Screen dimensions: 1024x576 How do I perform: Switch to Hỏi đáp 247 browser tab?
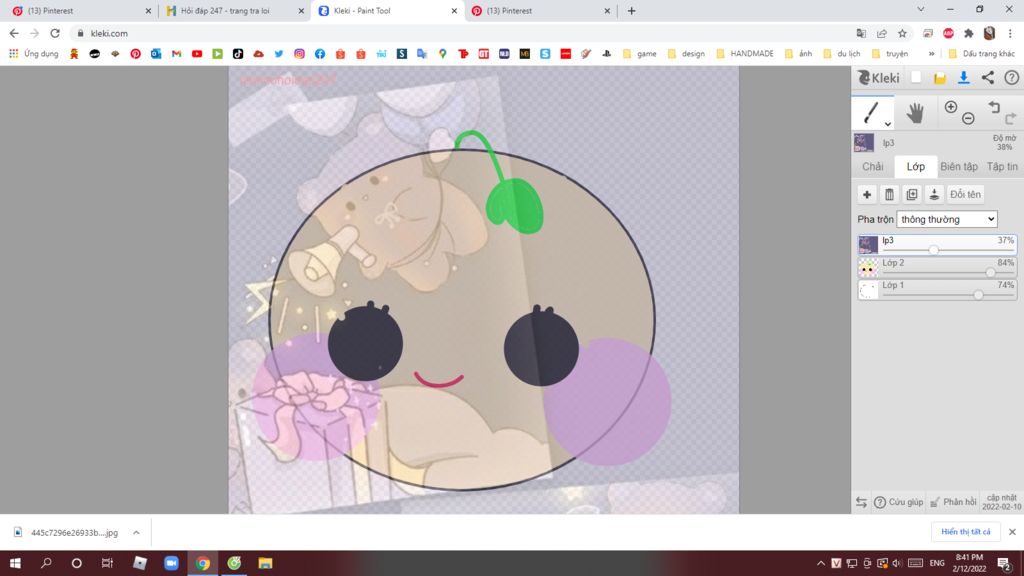[x=234, y=11]
